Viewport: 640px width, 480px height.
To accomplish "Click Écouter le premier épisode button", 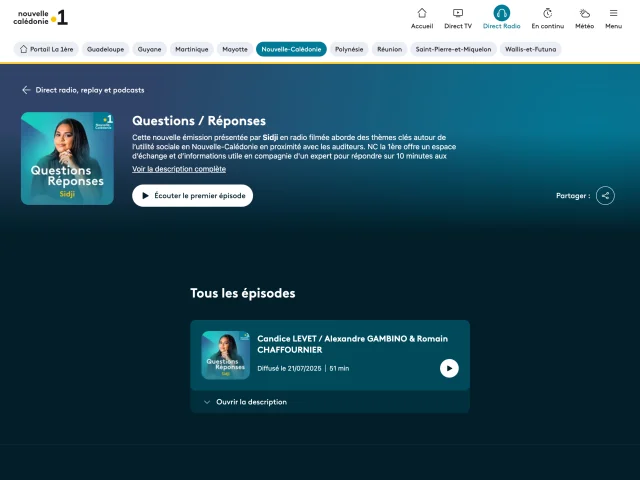I will (192, 196).
